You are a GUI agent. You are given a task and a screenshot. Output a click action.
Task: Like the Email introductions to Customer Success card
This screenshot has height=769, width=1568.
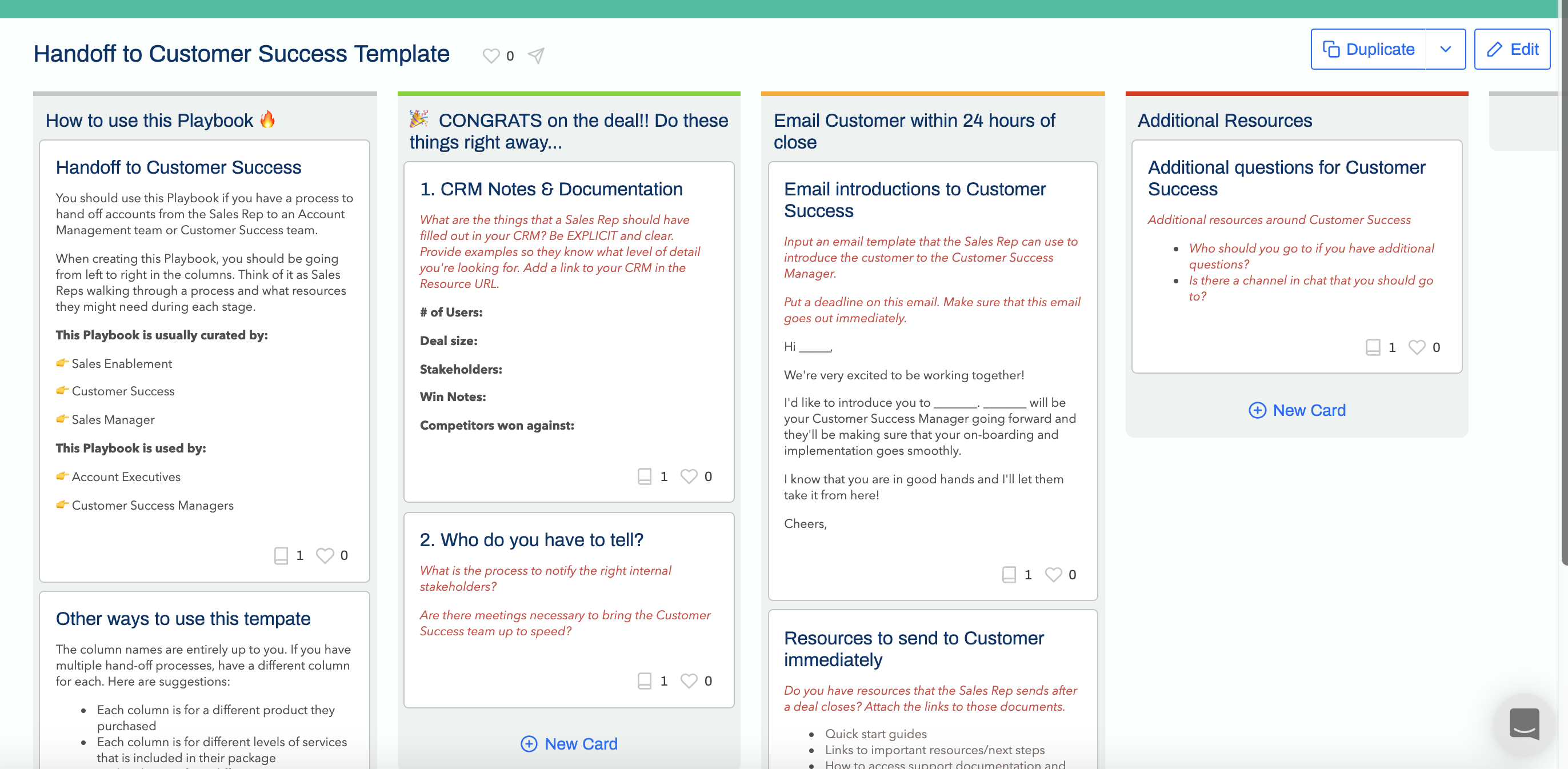pos(1053,575)
